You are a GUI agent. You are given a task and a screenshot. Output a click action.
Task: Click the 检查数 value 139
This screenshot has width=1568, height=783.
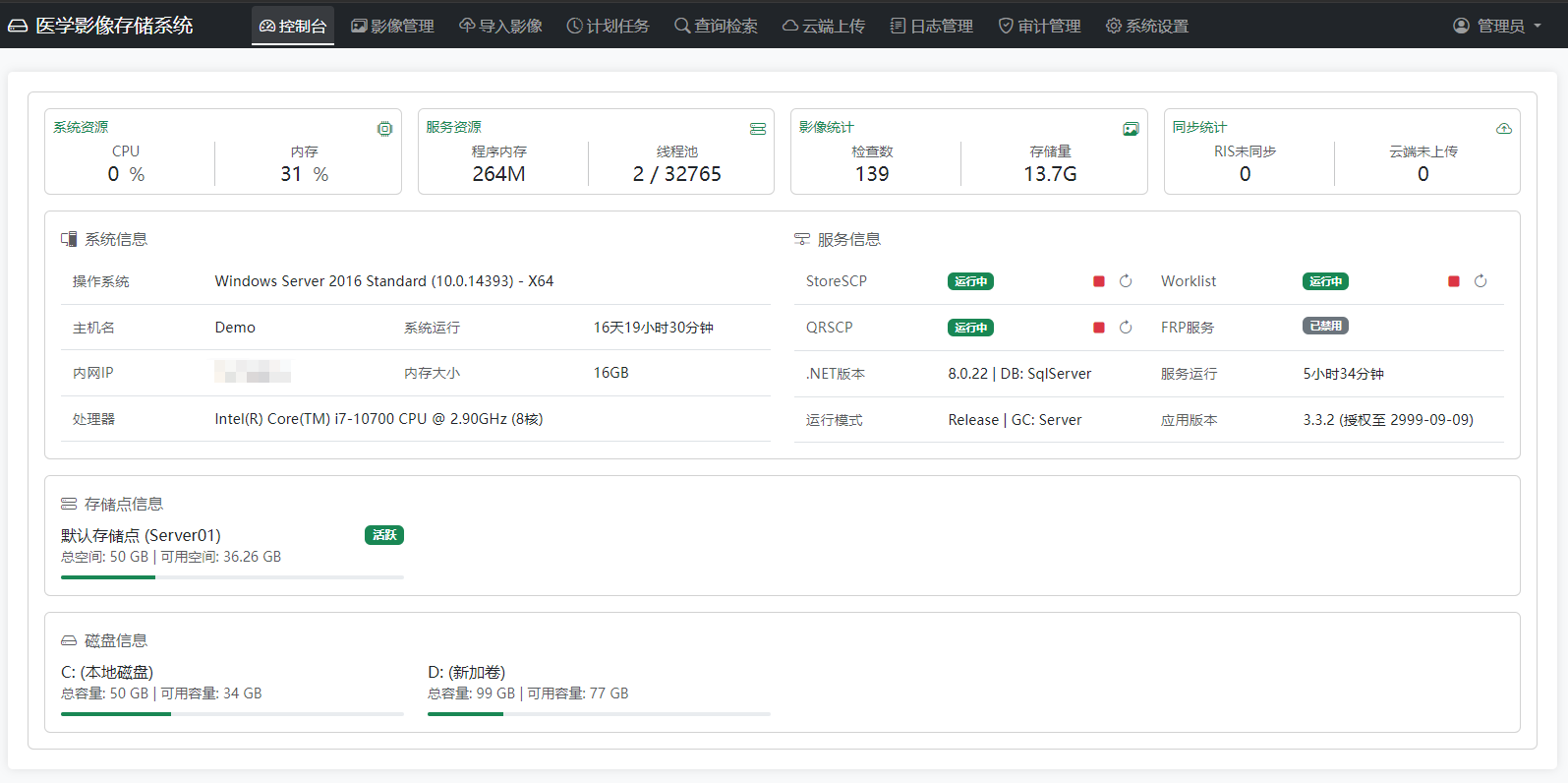pos(872,174)
